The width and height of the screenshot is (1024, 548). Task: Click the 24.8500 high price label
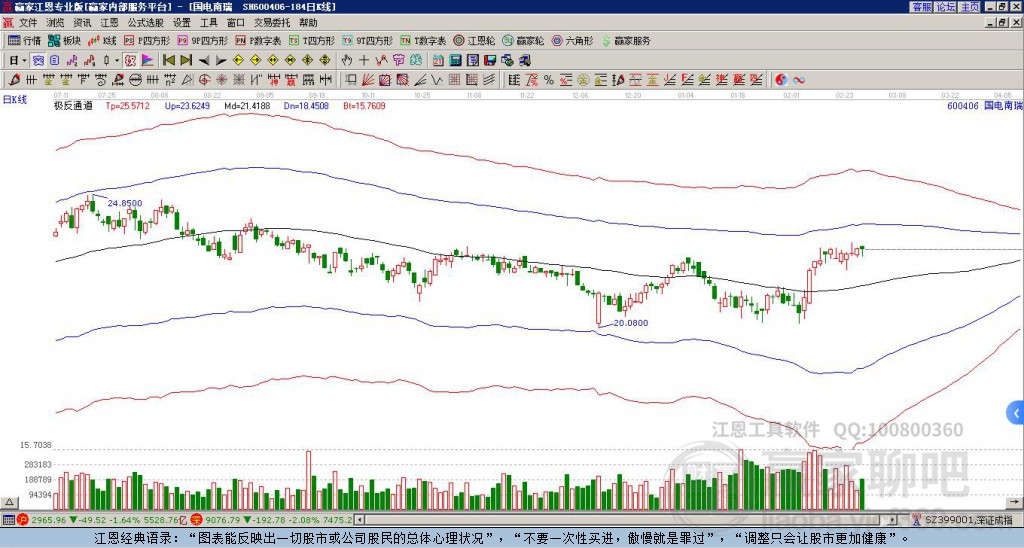pos(125,203)
